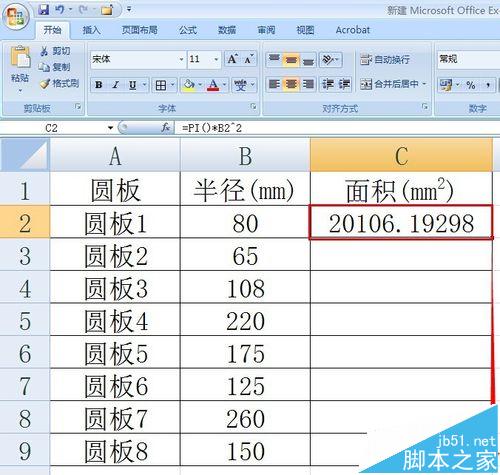Open fill color dropdown arrow
The image size is (500, 475).
coord(200,85)
